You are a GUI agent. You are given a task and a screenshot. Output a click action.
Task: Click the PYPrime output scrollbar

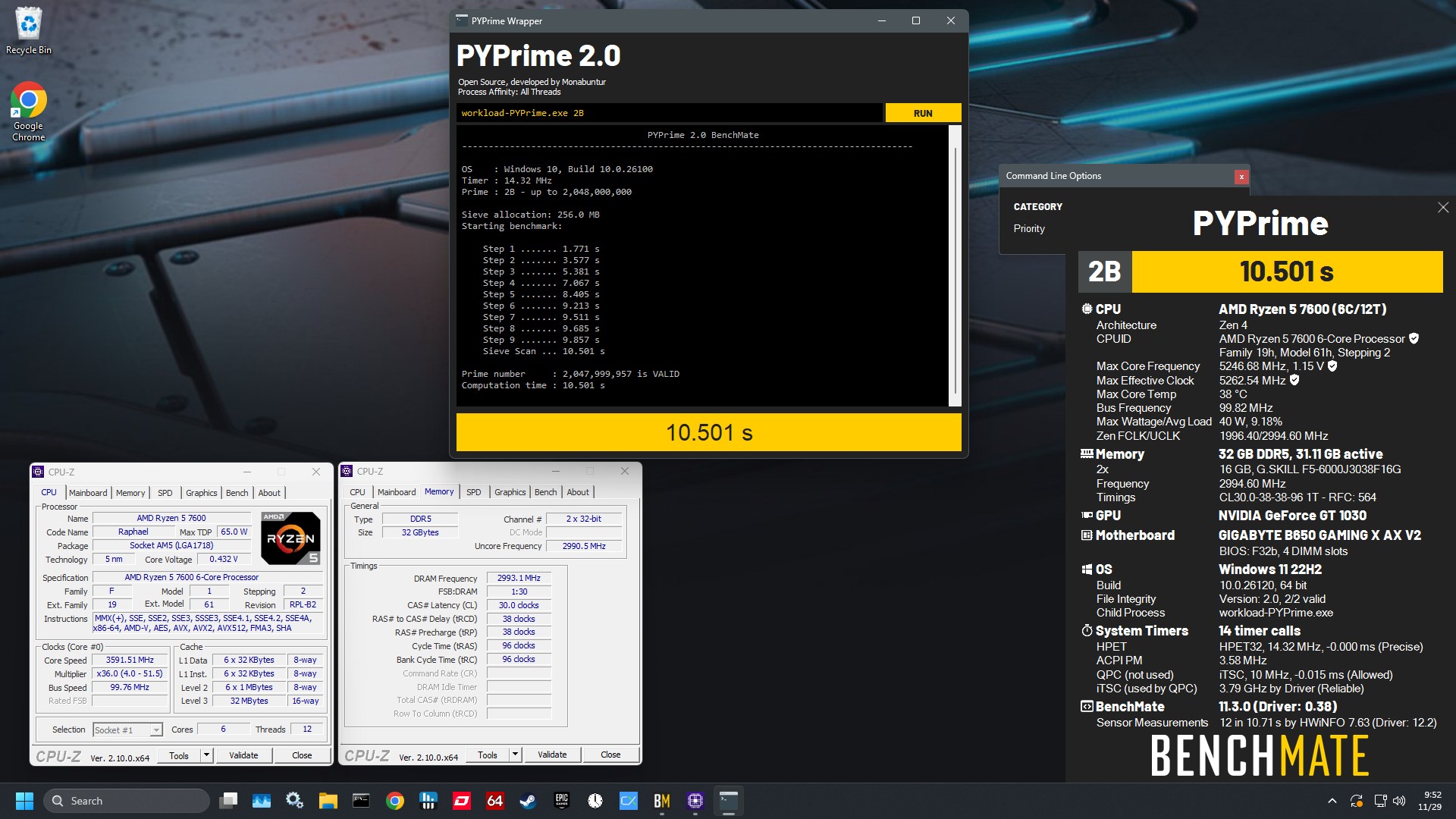pyautogui.click(x=955, y=265)
